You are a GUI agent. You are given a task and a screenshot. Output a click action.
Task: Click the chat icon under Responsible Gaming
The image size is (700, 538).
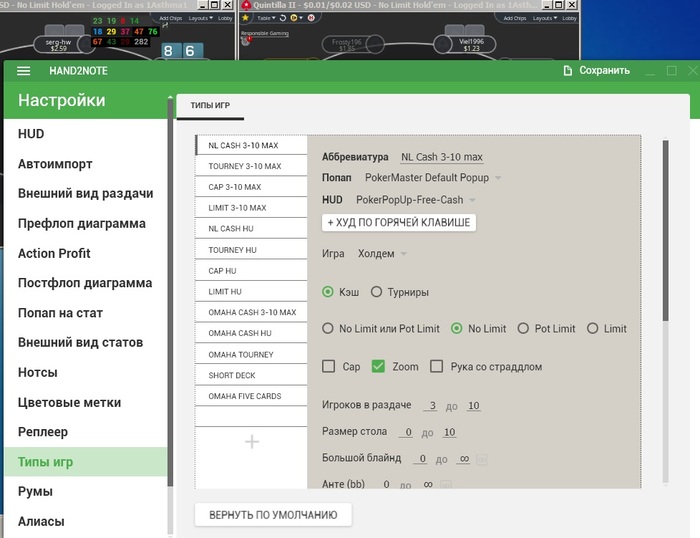(246, 41)
